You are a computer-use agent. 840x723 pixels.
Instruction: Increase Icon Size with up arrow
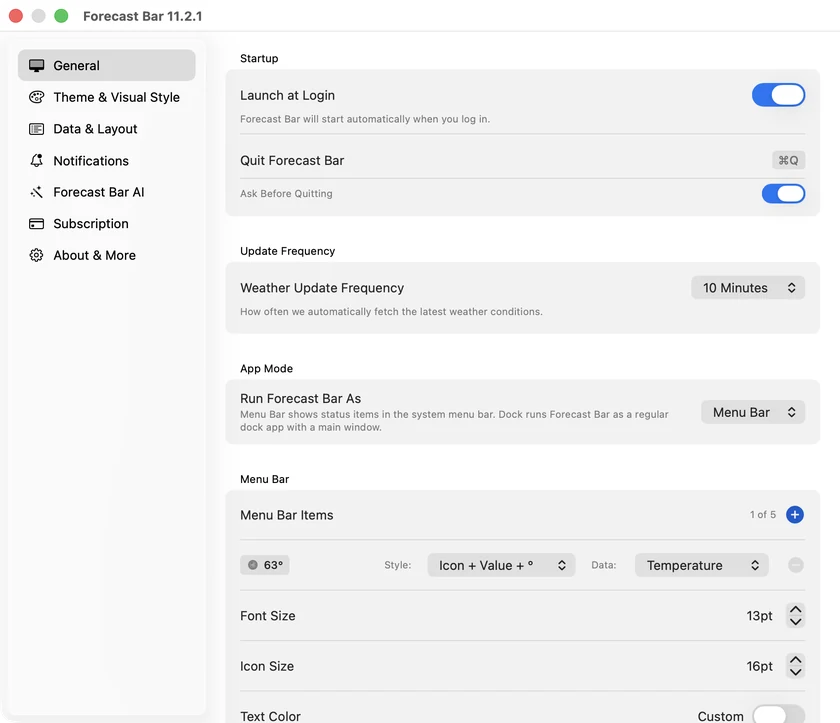pos(796,660)
